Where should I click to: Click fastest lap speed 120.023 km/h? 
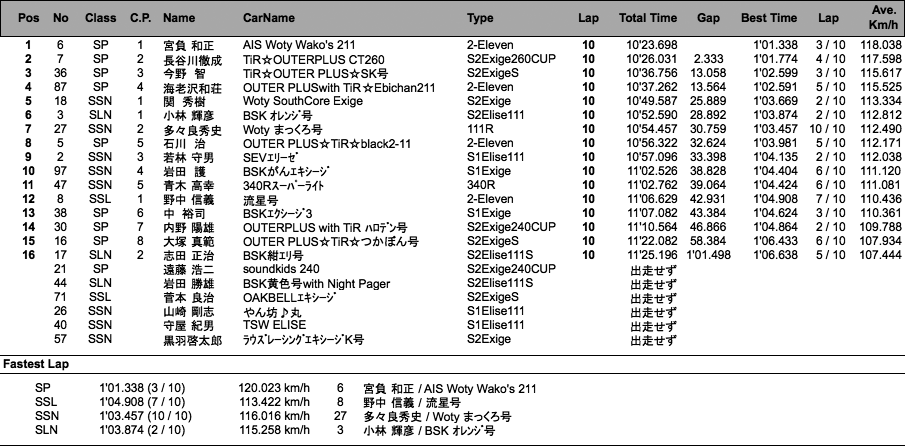point(274,389)
